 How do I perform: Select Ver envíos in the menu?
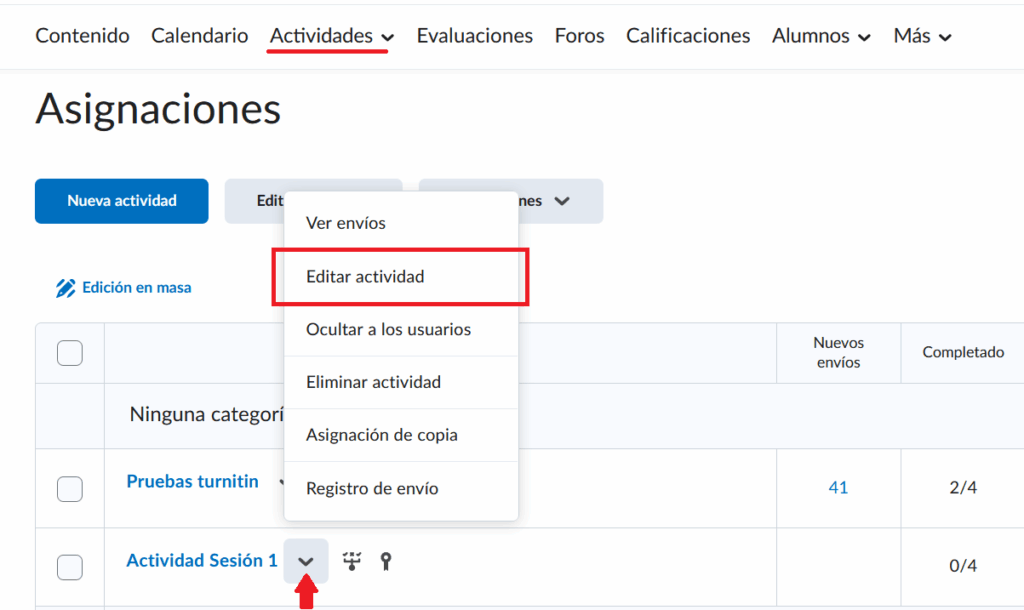346,223
